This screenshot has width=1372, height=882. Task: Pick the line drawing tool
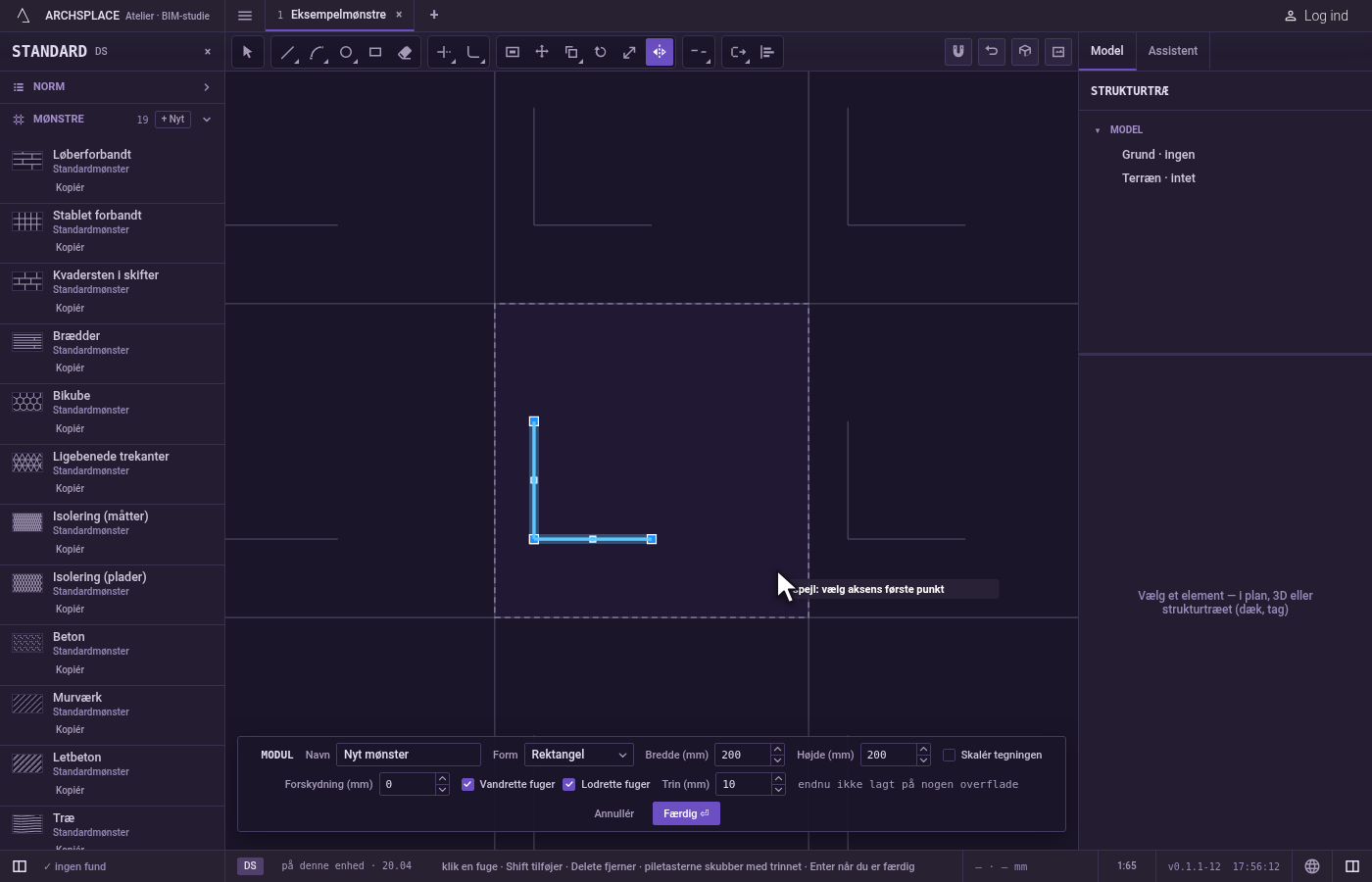(x=287, y=52)
